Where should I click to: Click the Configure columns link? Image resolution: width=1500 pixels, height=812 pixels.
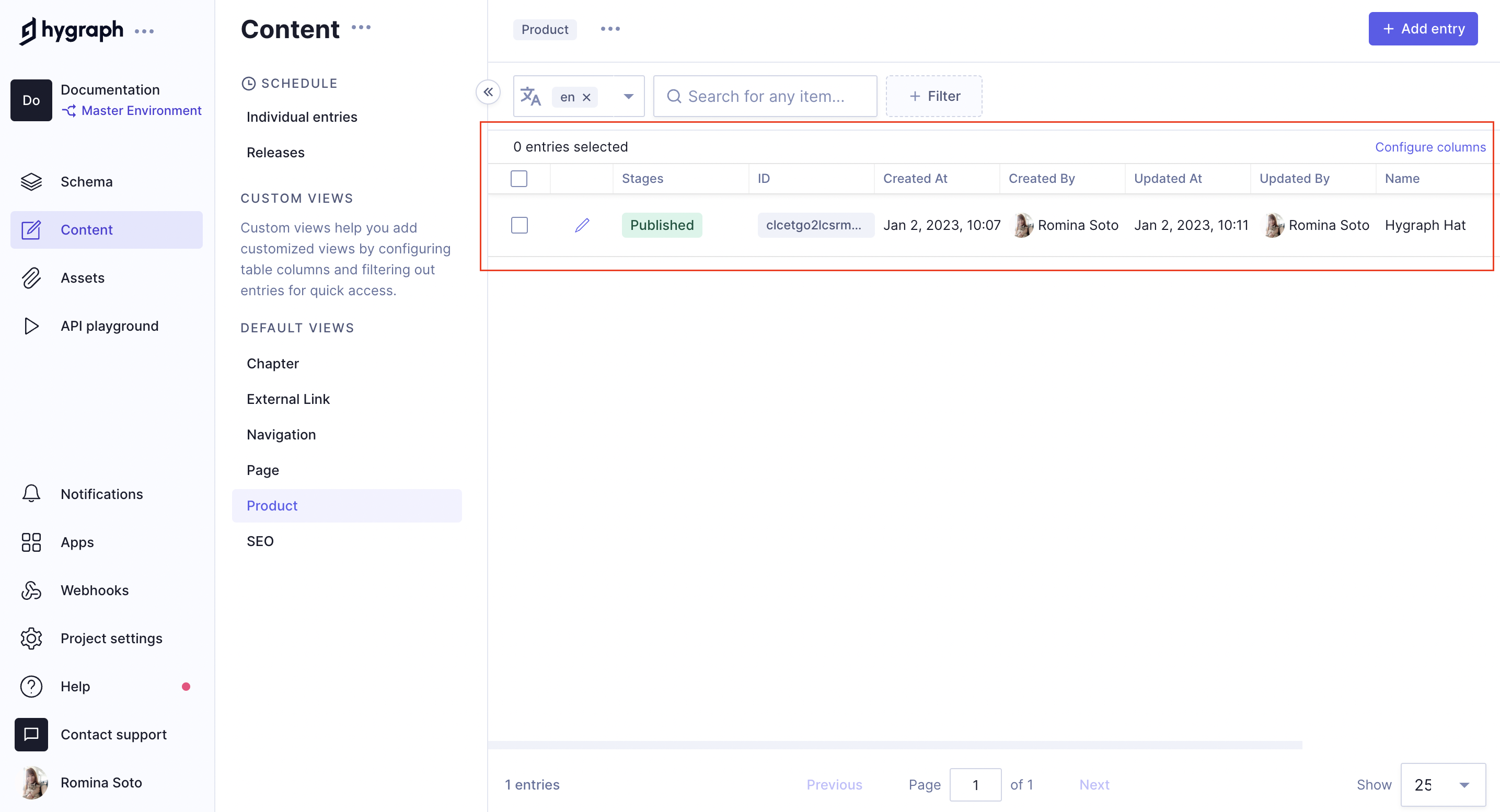(x=1429, y=147)
